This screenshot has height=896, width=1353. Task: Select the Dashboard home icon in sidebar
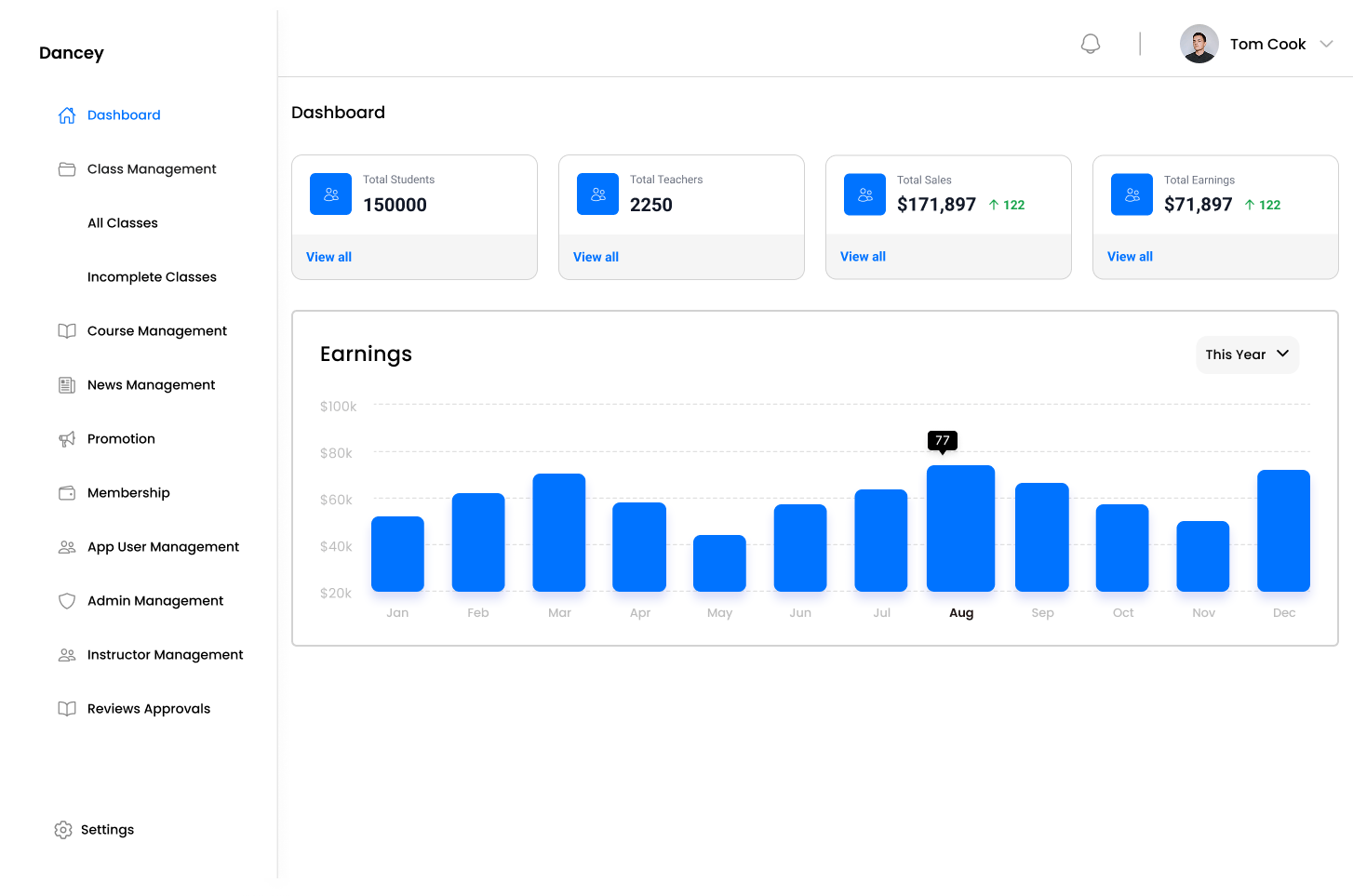(x=66, y=114)
